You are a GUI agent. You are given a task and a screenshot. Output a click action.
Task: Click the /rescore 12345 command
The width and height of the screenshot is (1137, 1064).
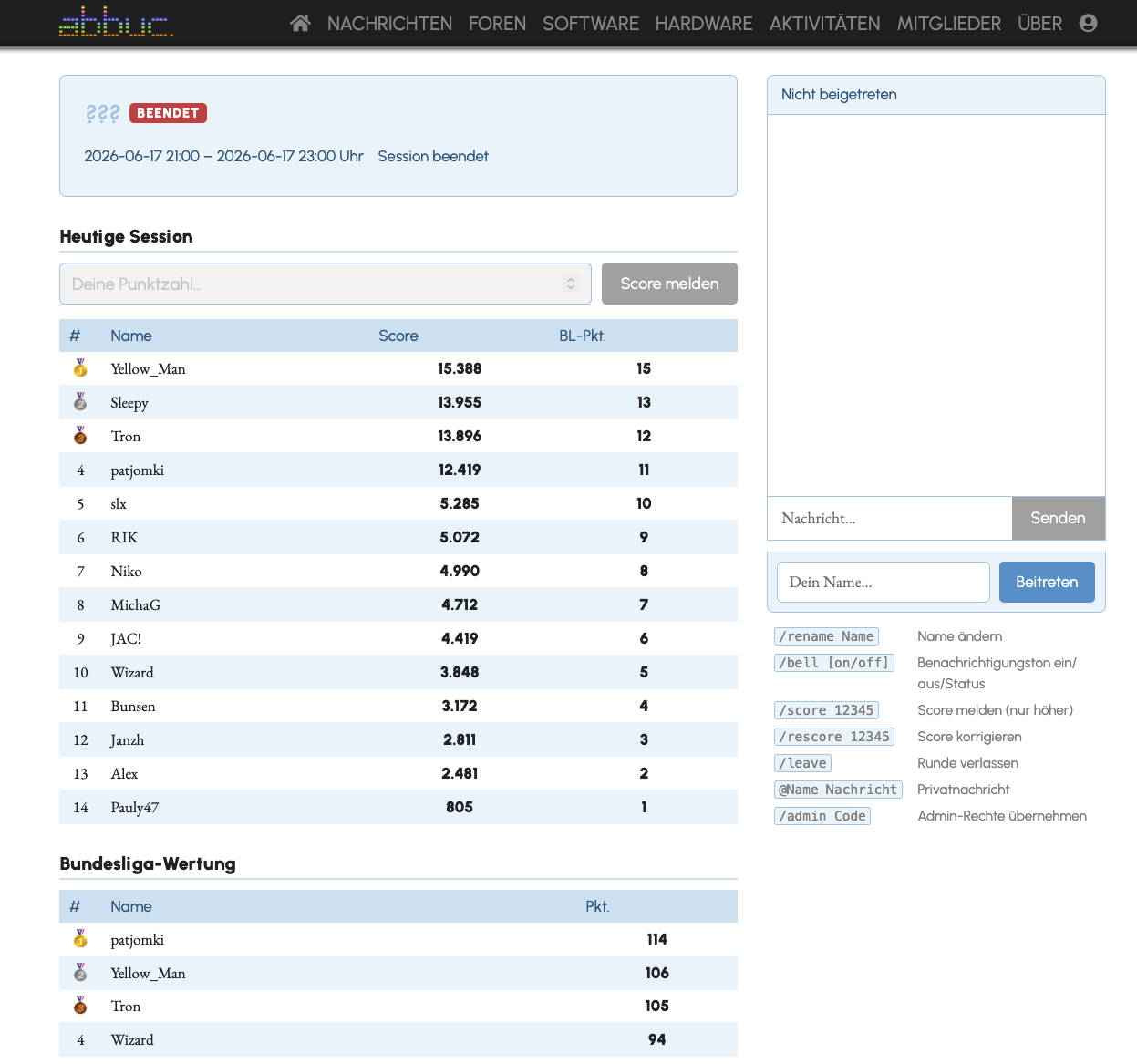833,737
